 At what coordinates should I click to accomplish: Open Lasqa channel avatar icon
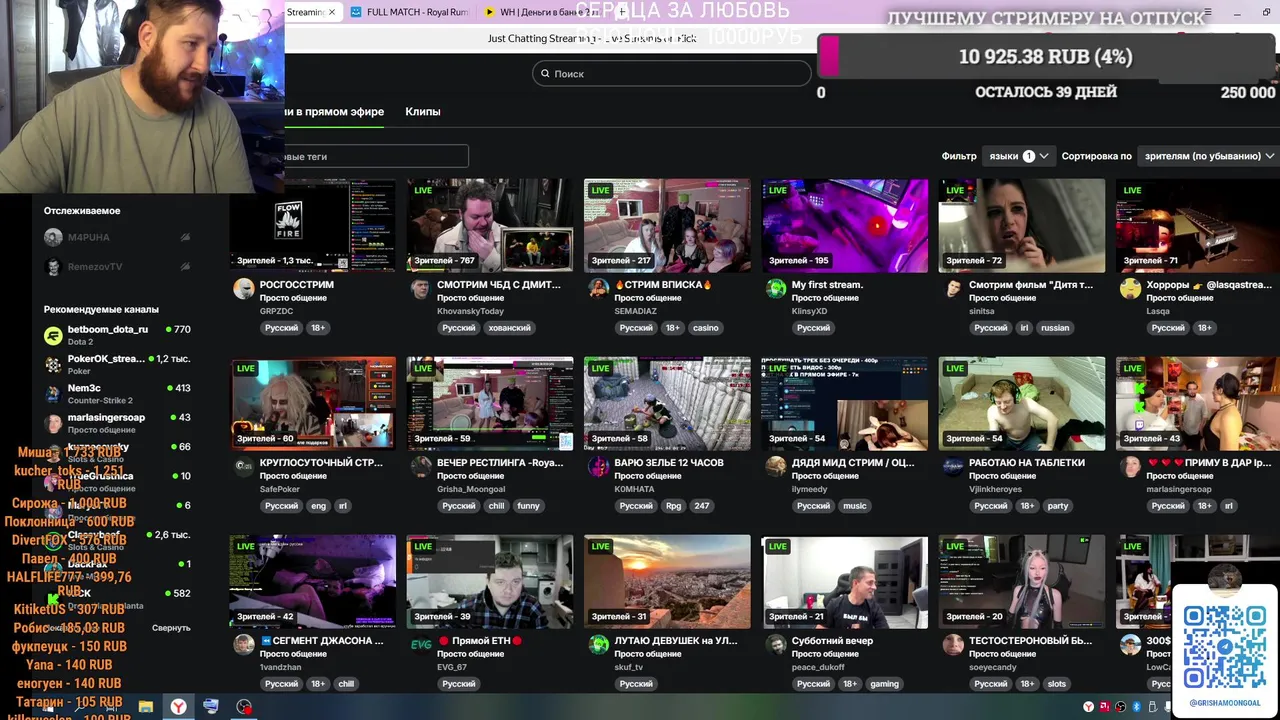point(1130,289)
